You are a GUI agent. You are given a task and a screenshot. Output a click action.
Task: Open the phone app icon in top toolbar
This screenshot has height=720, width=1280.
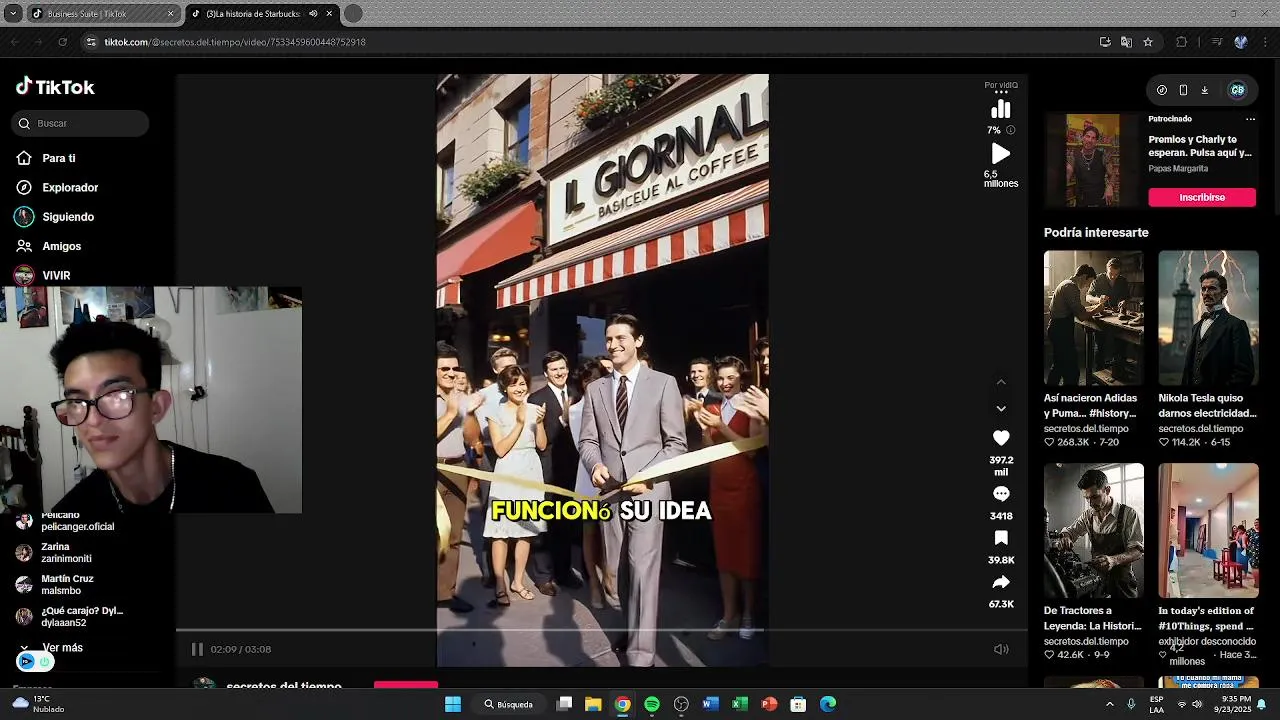[x=1183, y=90]
